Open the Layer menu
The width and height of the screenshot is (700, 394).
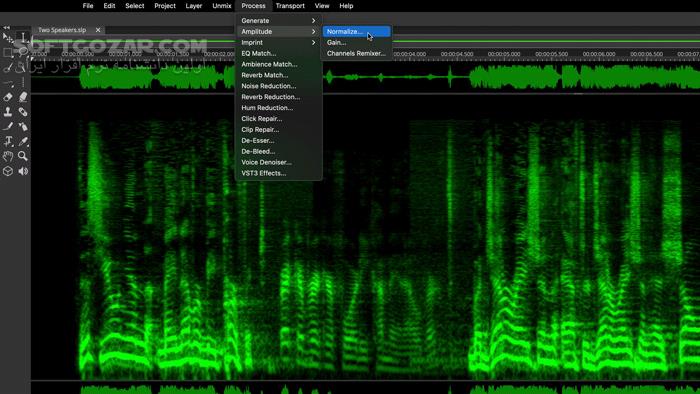[194, 6]
